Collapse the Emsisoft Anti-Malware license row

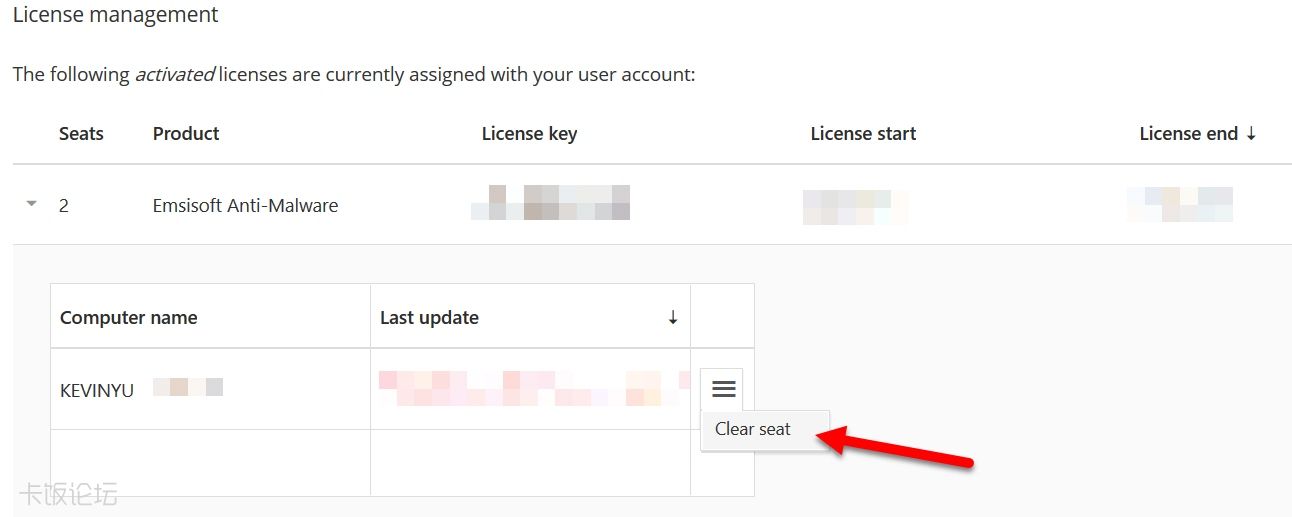click(31, 204)
